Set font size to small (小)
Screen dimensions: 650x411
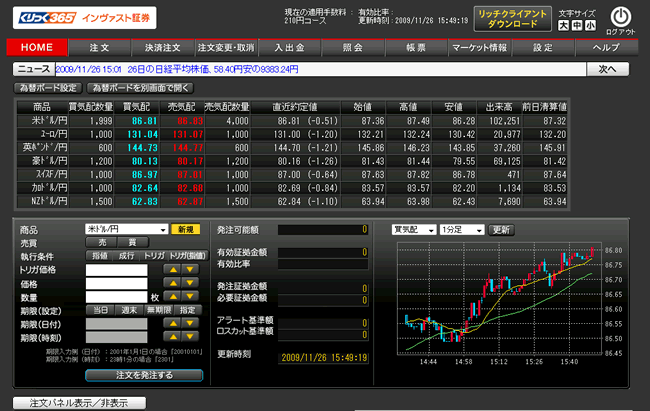[x=590, y=26]
